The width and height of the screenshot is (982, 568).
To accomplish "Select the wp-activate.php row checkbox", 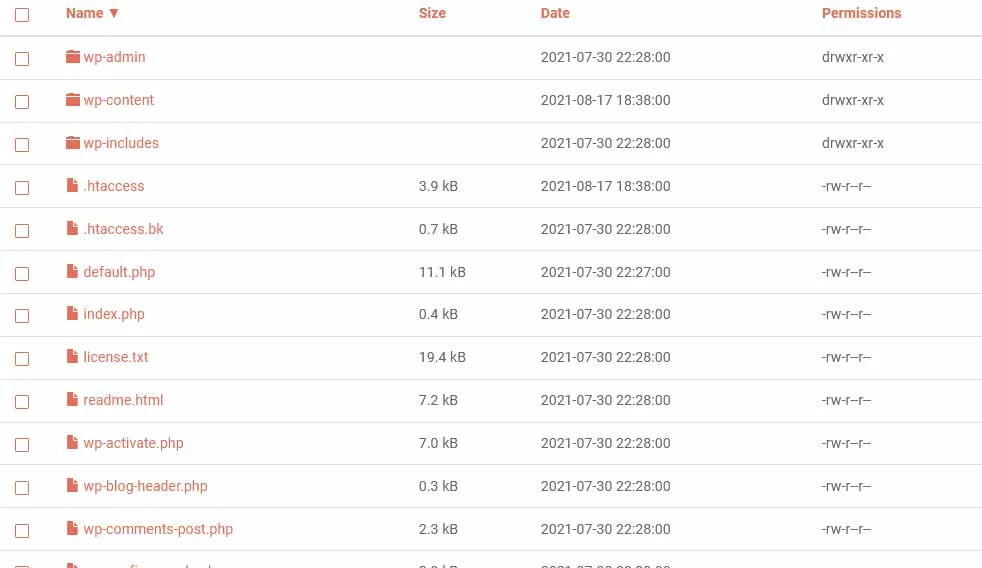I will pyautogui.click(x=22, y=445).
